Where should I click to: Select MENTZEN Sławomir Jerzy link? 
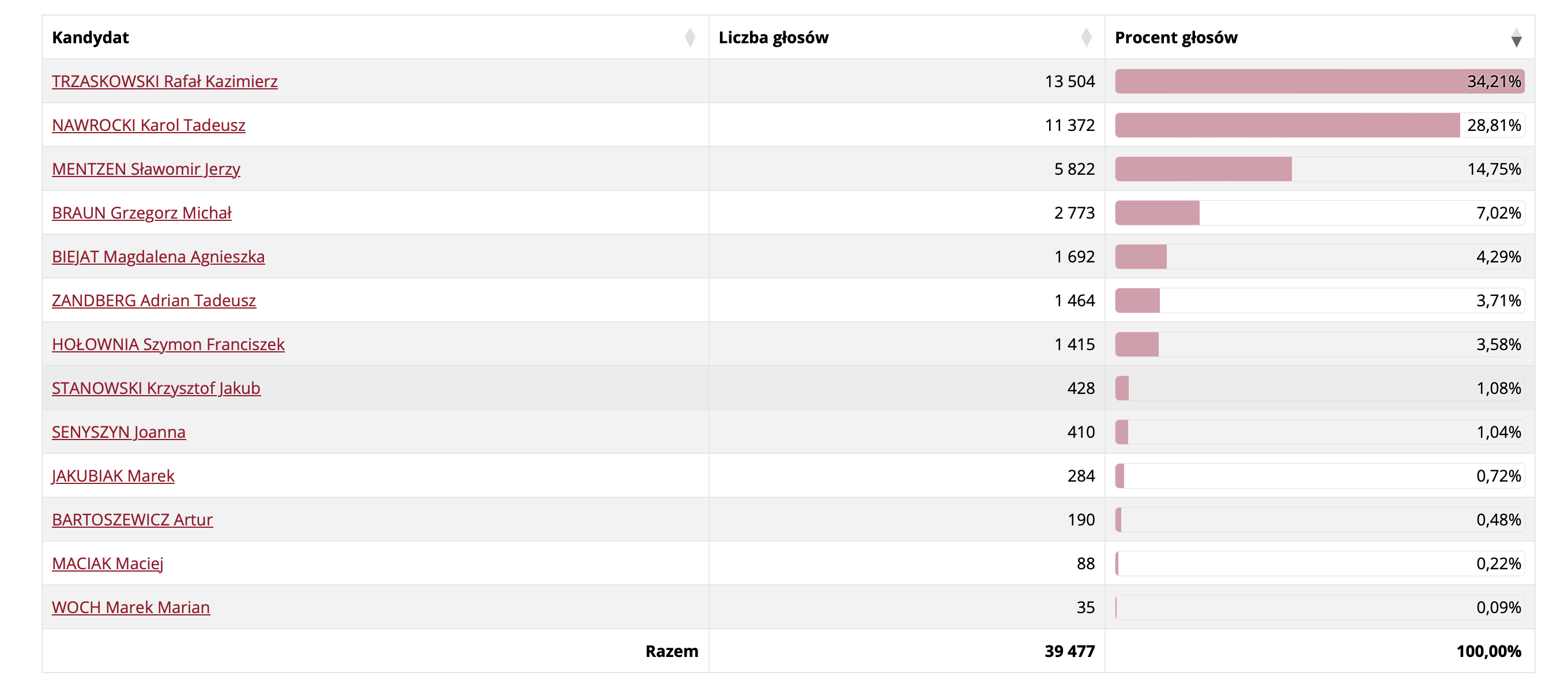pyautogui.click(x=146, y=169)
